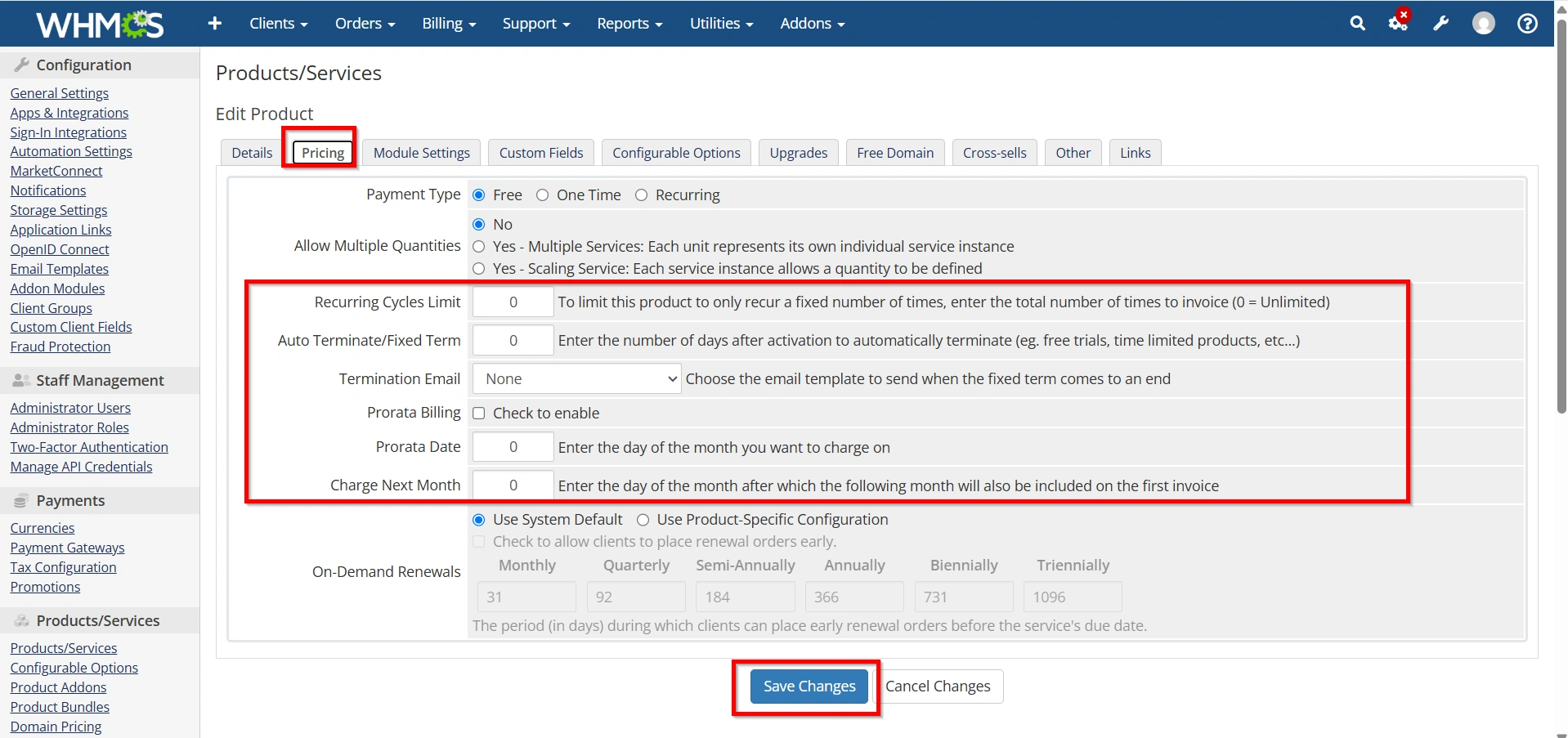Open Tax Configuration link
The height and width of the screenshot is (738, 1568).
click(64, 567)
